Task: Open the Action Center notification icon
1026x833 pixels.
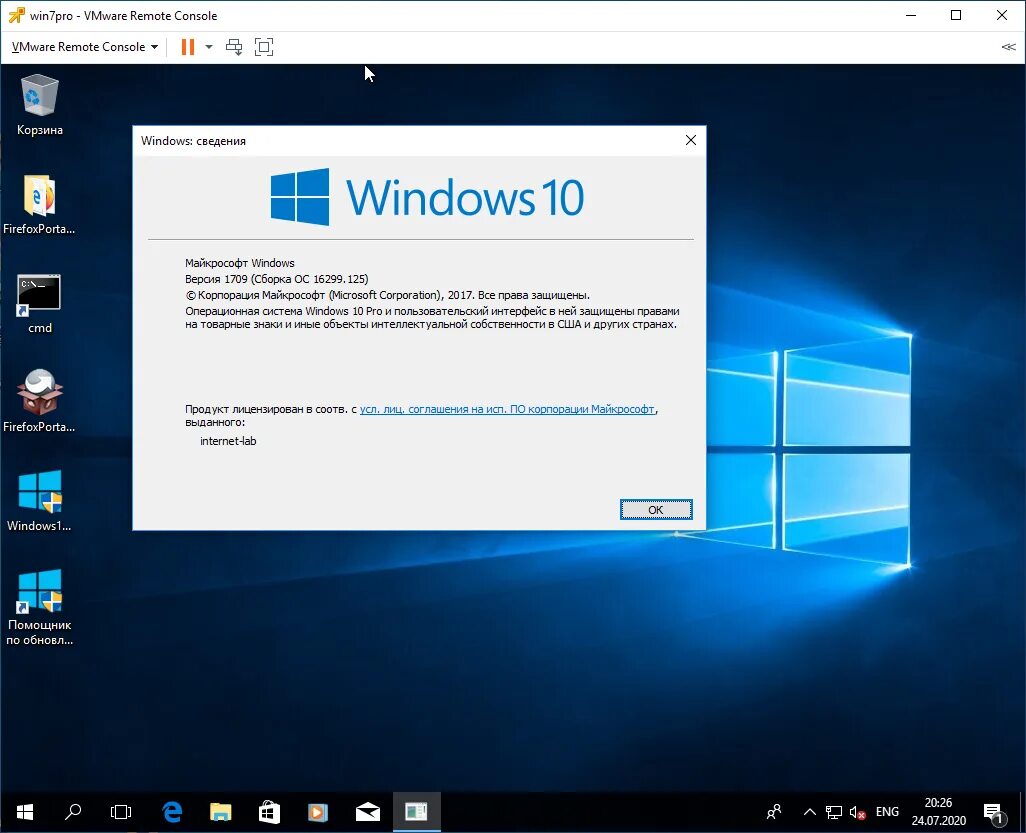Action: coord(995,813)
